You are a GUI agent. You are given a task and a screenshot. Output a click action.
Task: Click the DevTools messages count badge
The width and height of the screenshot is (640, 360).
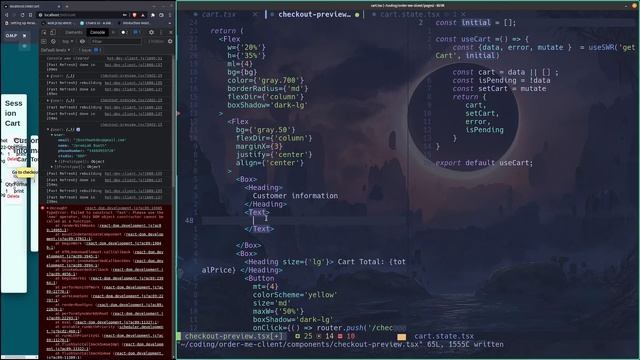click(x=136, y=32)
